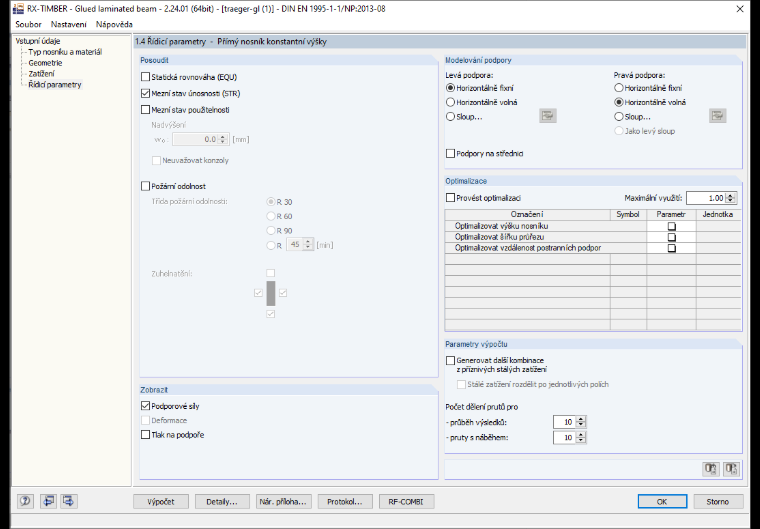Open the Soubor menu

pos(28,24)
